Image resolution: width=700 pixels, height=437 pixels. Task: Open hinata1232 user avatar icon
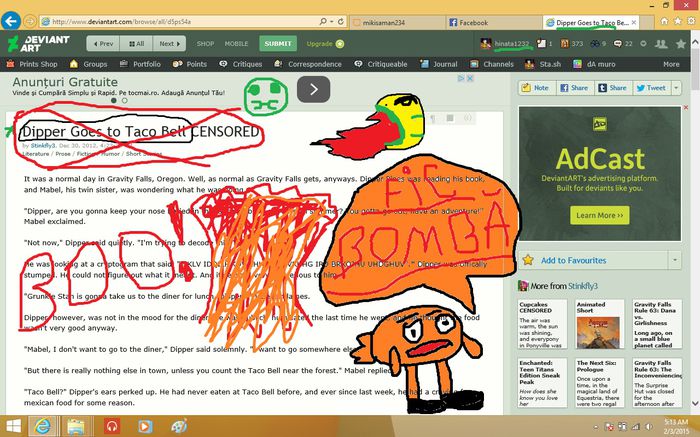pos(486,43)
